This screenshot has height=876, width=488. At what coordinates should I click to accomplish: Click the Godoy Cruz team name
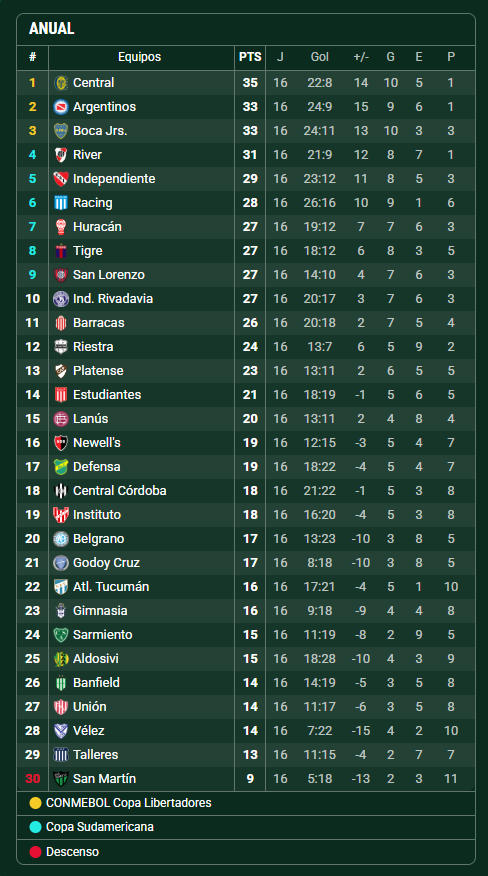(x=106, y=563)
